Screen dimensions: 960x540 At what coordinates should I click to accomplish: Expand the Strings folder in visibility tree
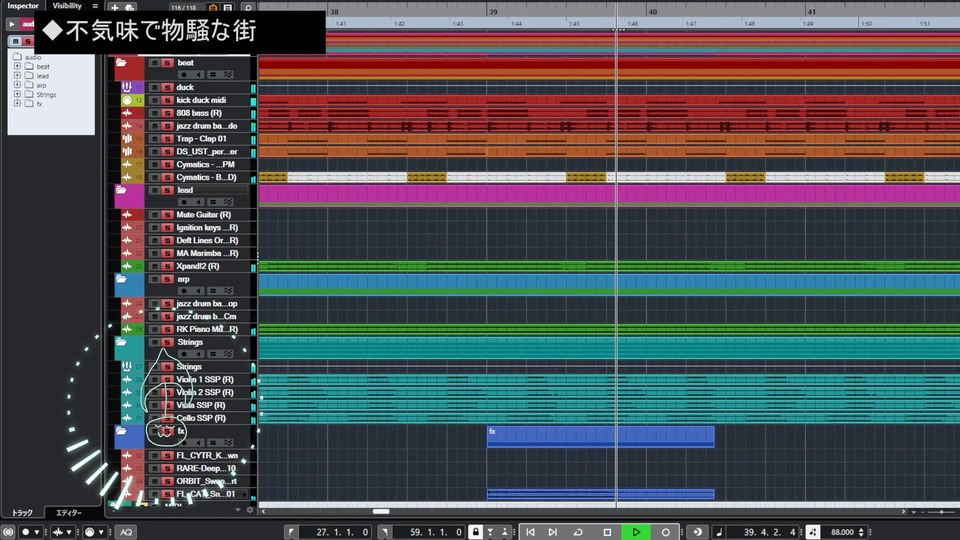pyautogui.click(x=17, y=95)
